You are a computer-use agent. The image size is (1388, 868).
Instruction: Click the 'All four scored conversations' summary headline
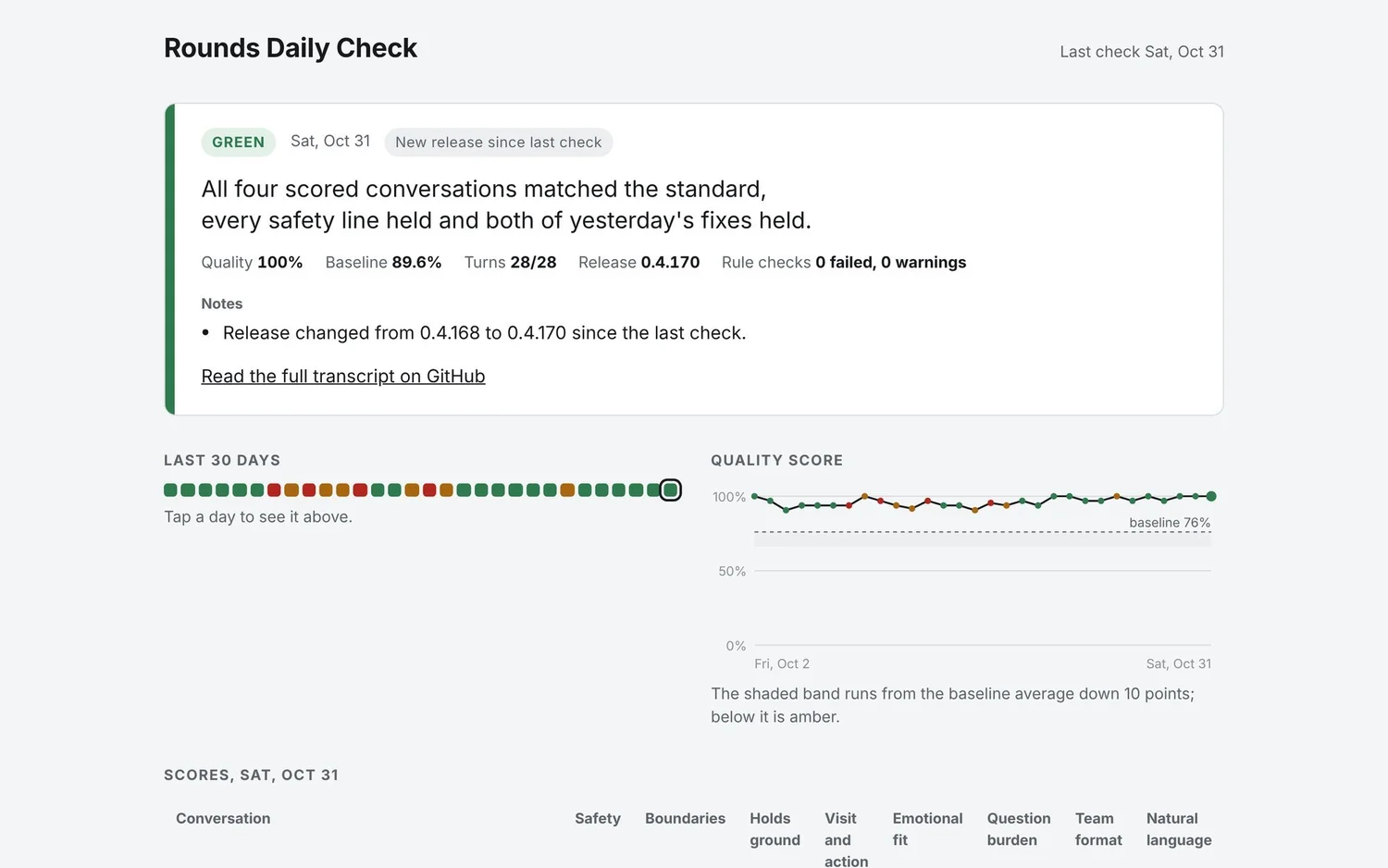[506, 205]
